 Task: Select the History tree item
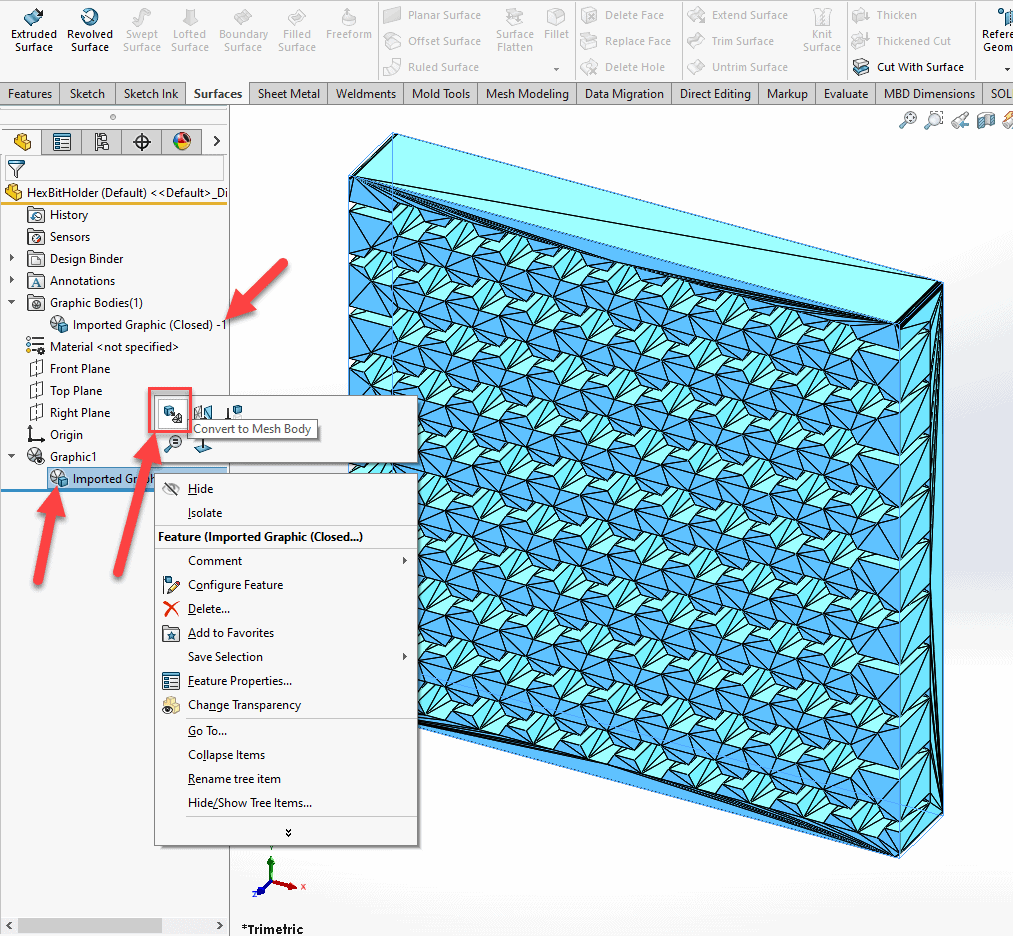pyautogui.click(x=57, y=214)
